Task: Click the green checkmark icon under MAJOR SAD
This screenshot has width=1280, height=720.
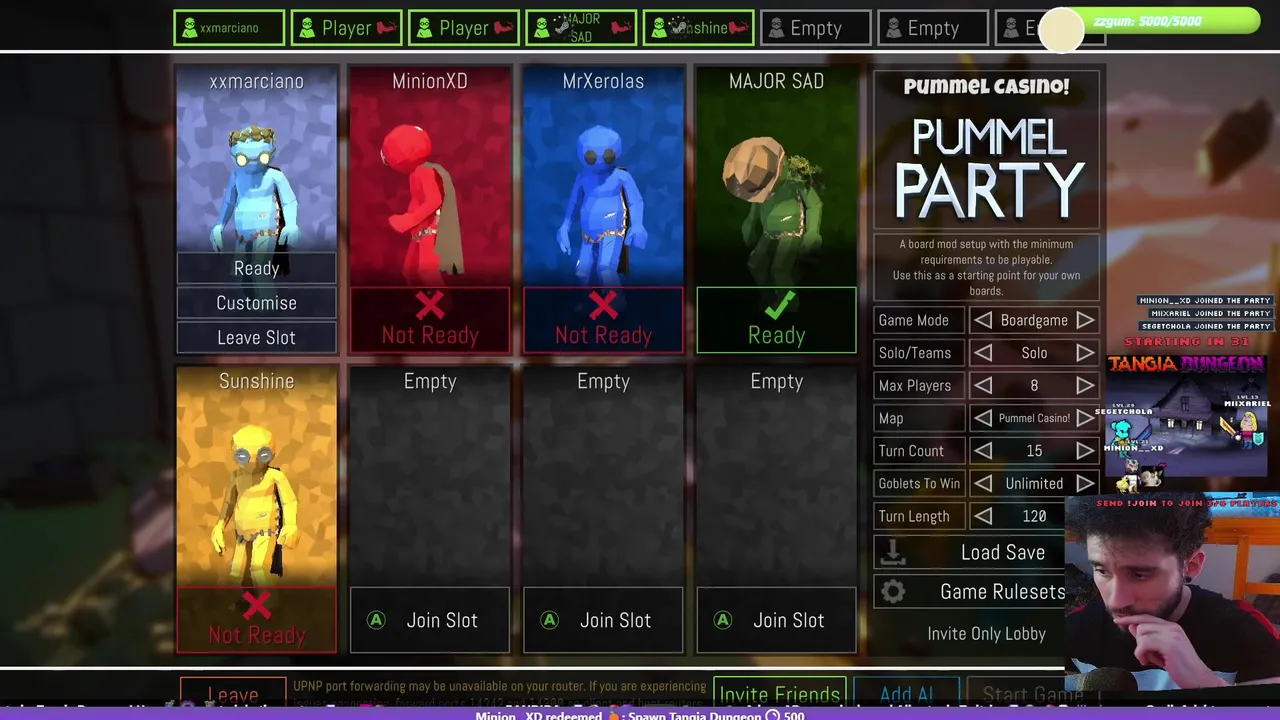Action: pos(778,304)
